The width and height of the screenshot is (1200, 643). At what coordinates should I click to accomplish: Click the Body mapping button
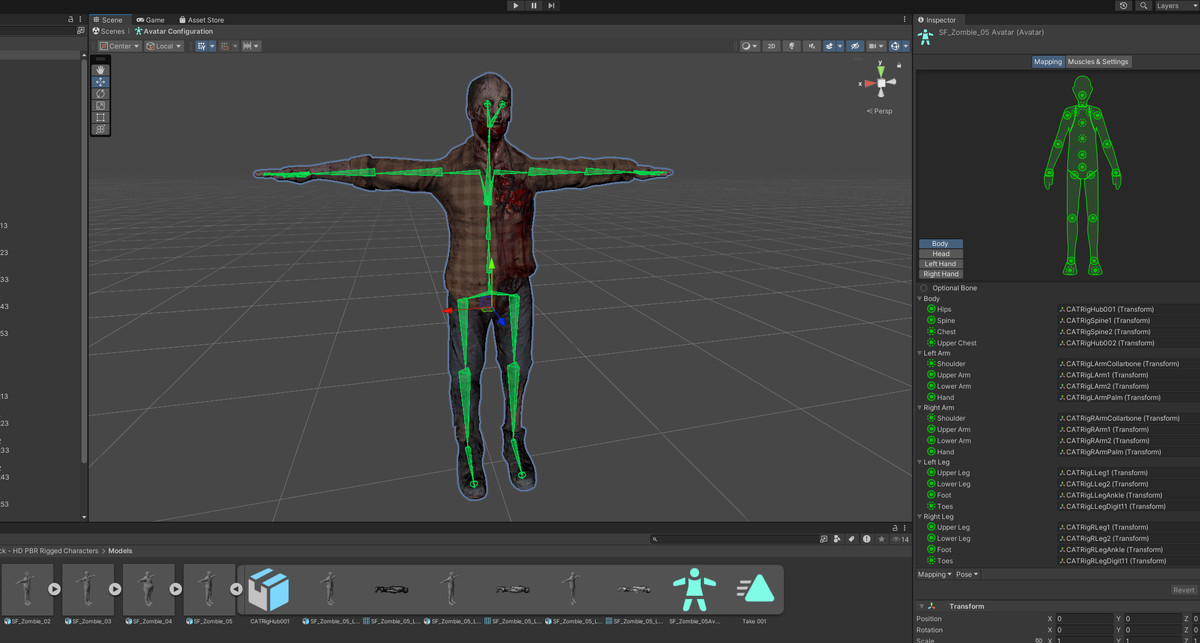(x=941, y=244)
